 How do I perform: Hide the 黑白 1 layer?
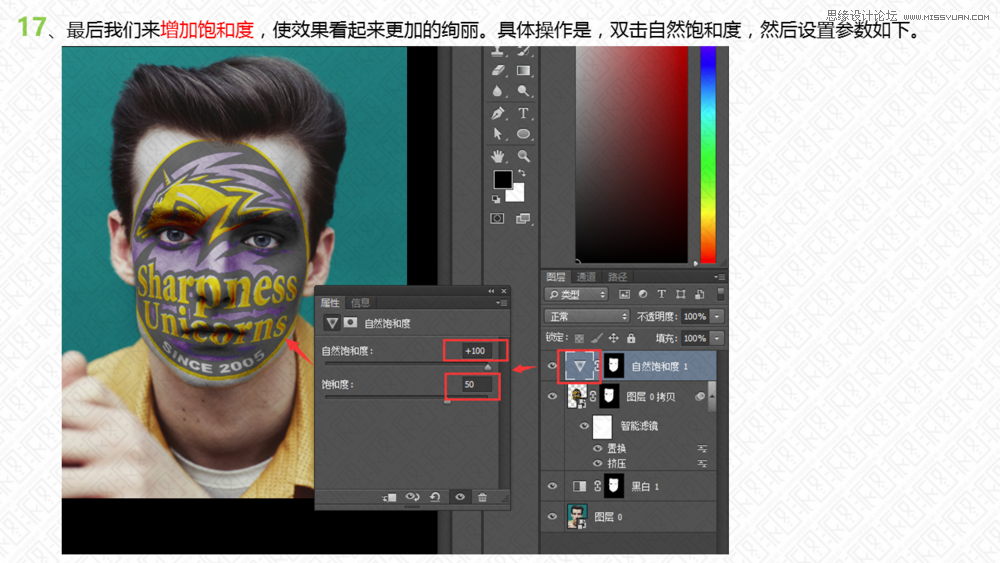pos(552,486)
